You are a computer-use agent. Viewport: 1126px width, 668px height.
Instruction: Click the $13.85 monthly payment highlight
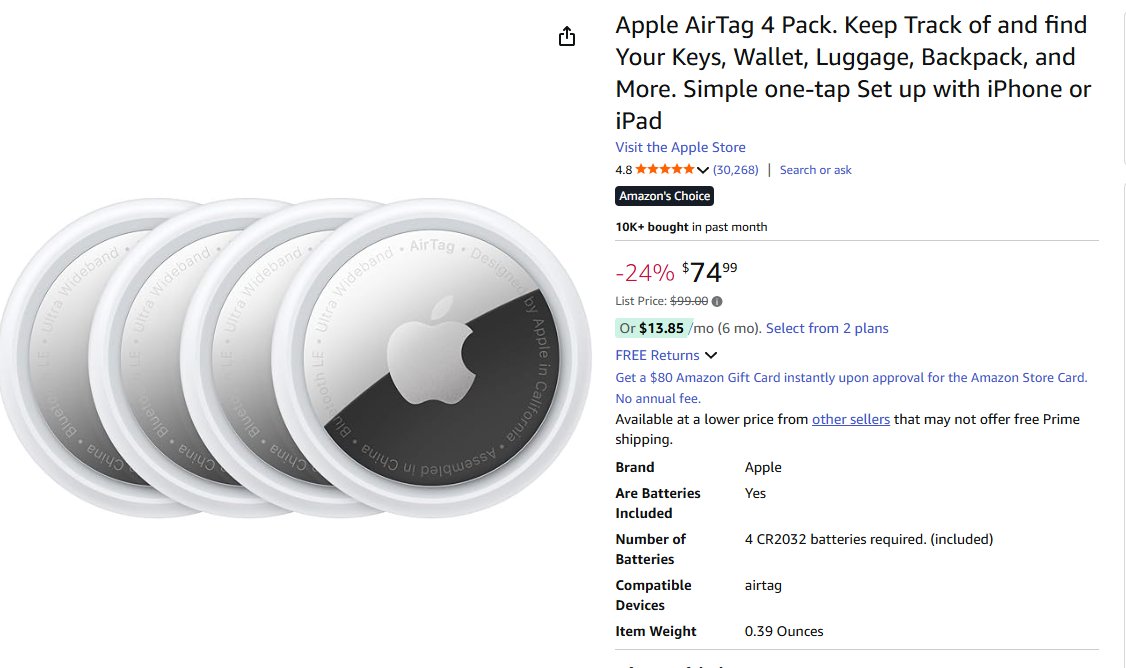point(653,328)
